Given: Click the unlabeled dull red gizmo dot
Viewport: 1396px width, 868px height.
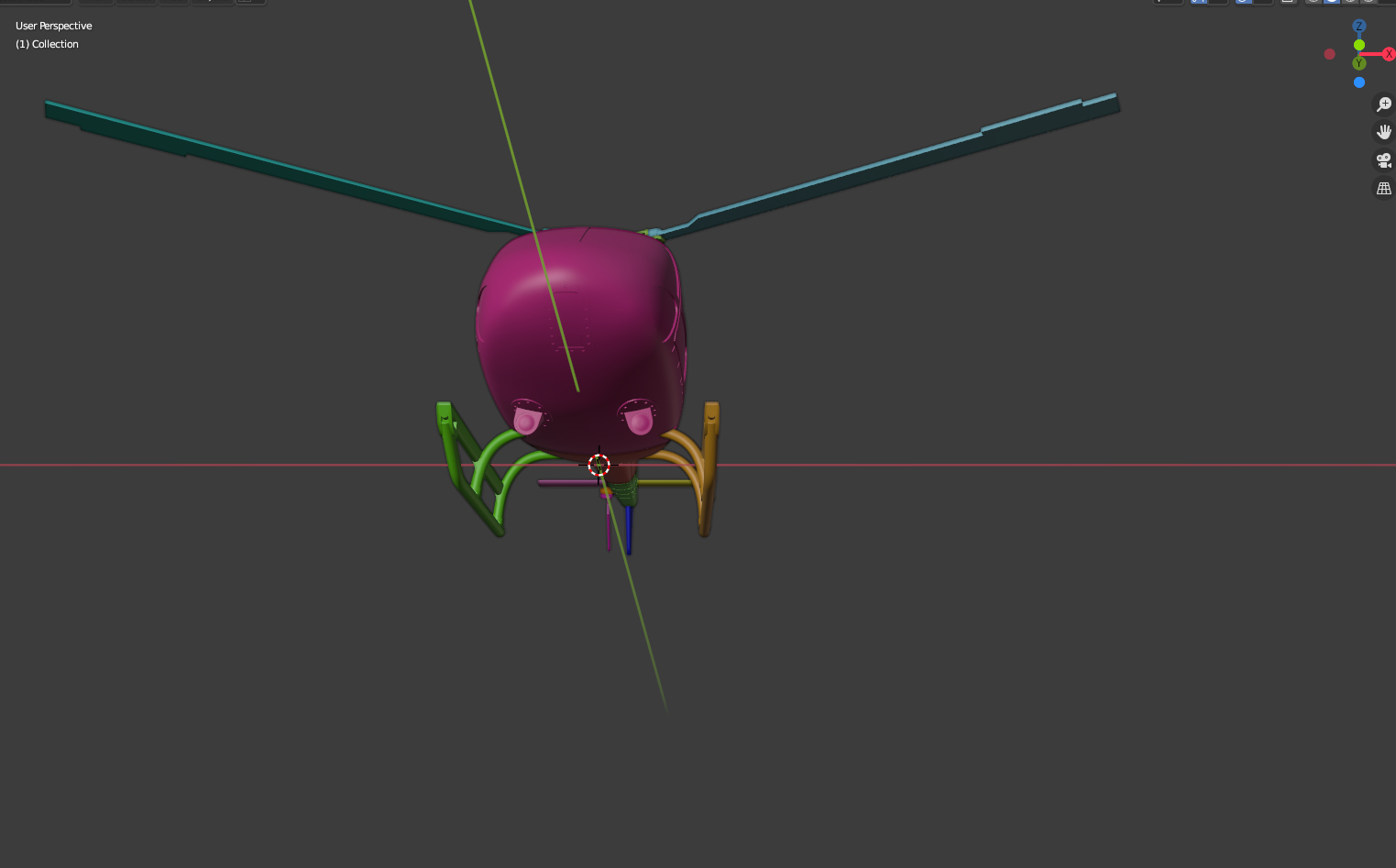Looking at the screenshot, I should 1330,54.
